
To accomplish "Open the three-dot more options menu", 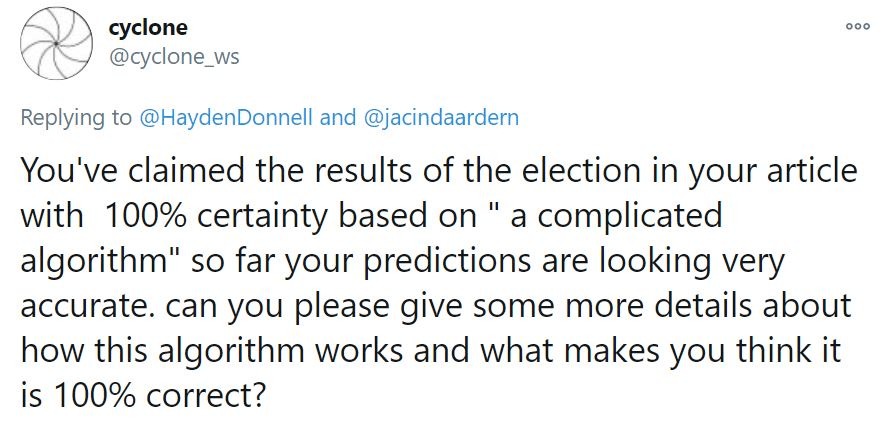I will [x=859, y=28].
